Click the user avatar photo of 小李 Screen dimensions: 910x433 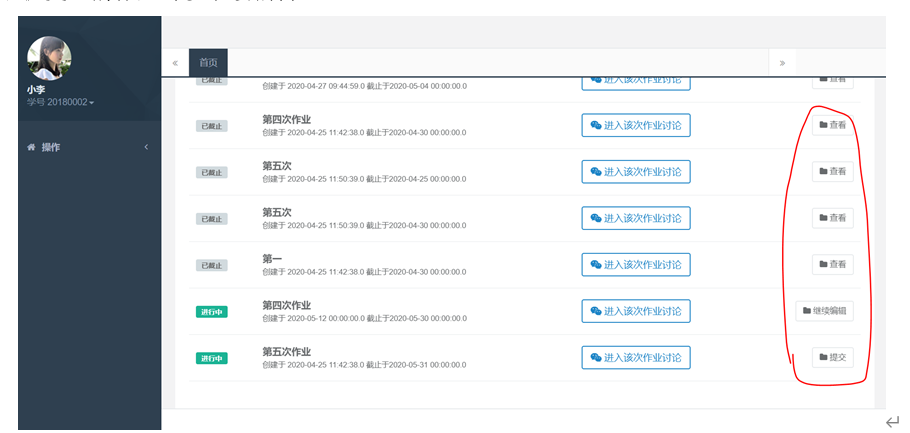49,58
